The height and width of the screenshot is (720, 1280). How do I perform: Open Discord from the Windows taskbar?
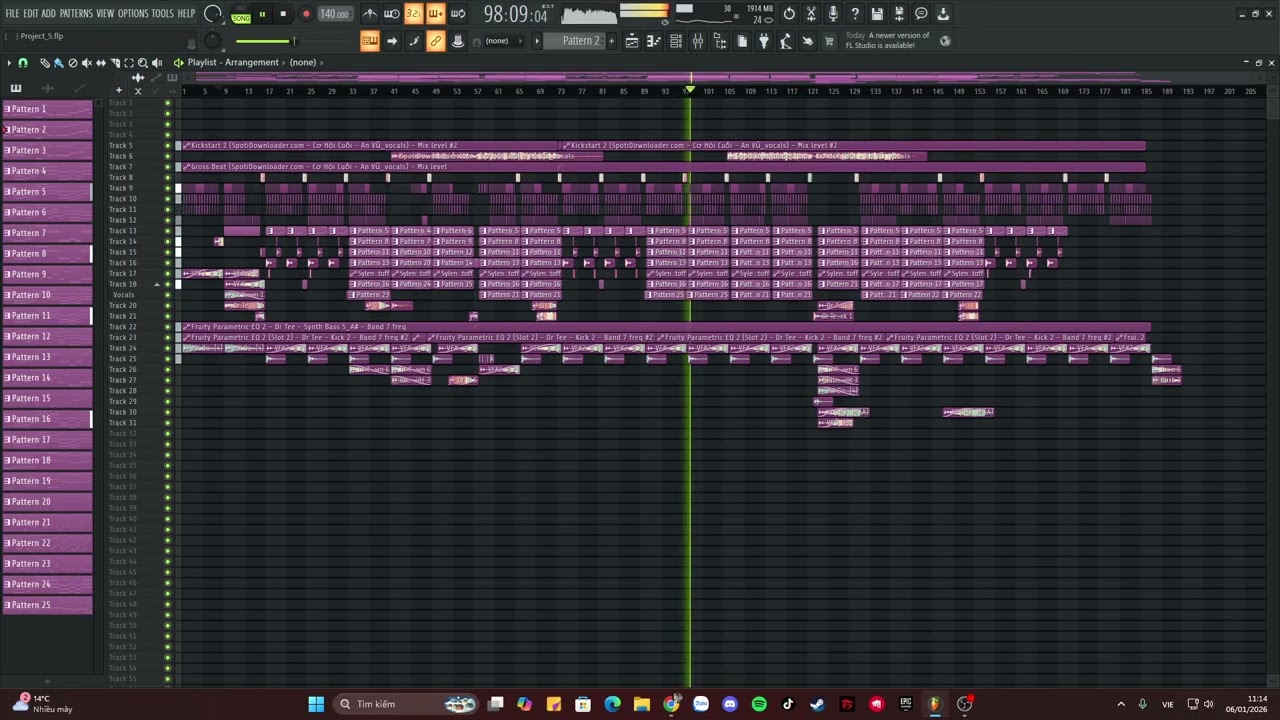coord(730,704)
